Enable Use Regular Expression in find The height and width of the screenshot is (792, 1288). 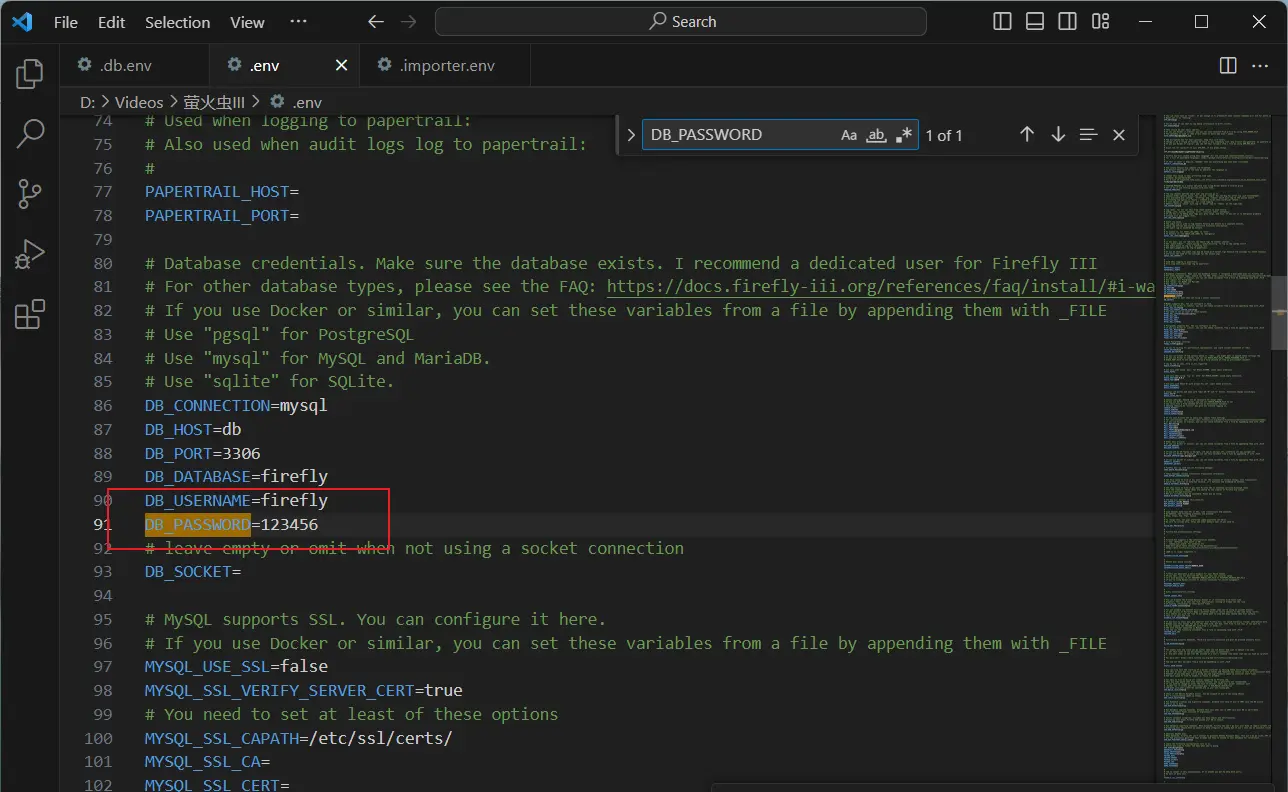click(x=903, y=135)
